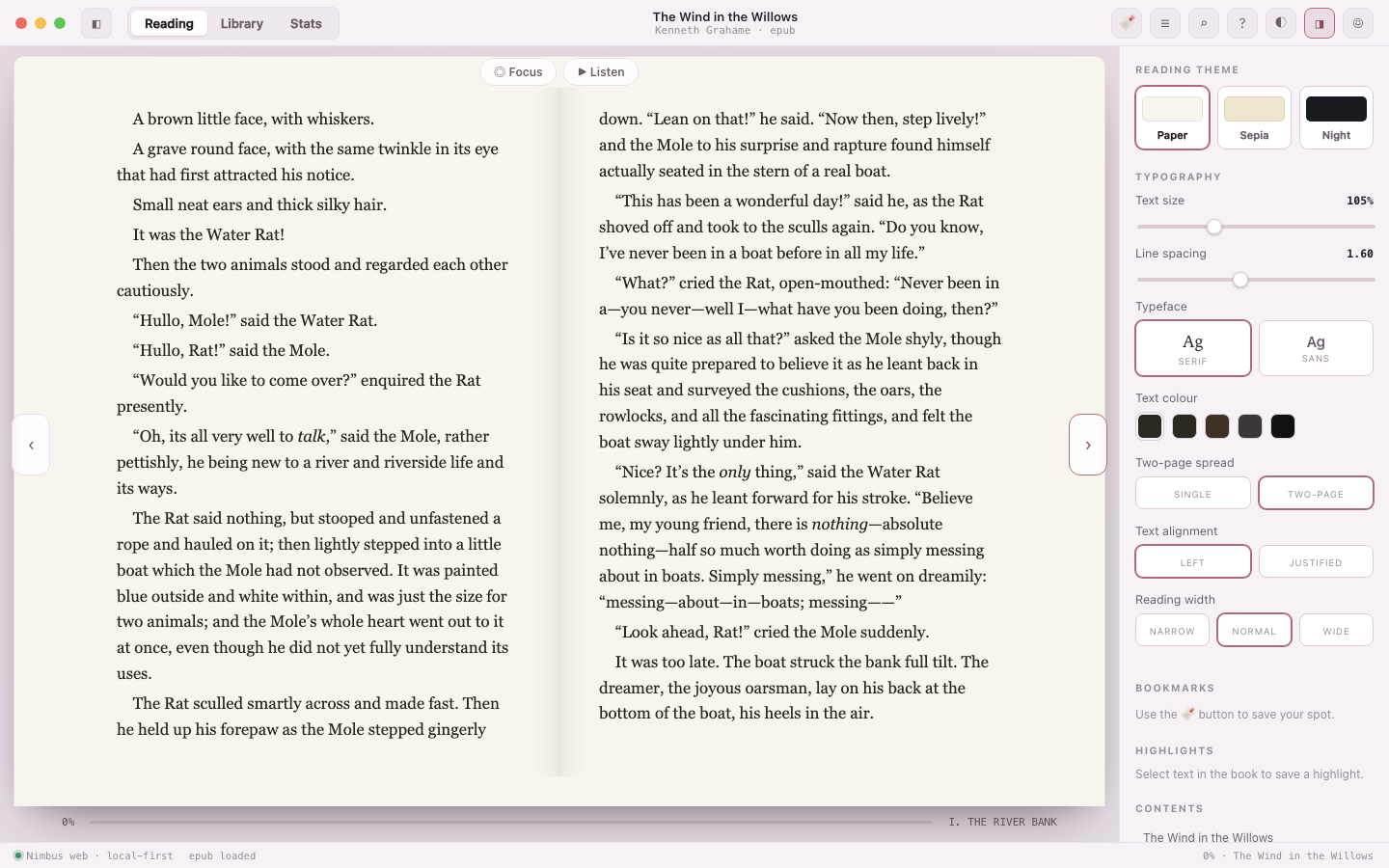This screenshot has width=1389, height=868.
Task: Enable Focus mode
Action: pyautogui.click(x=518, y=72)
